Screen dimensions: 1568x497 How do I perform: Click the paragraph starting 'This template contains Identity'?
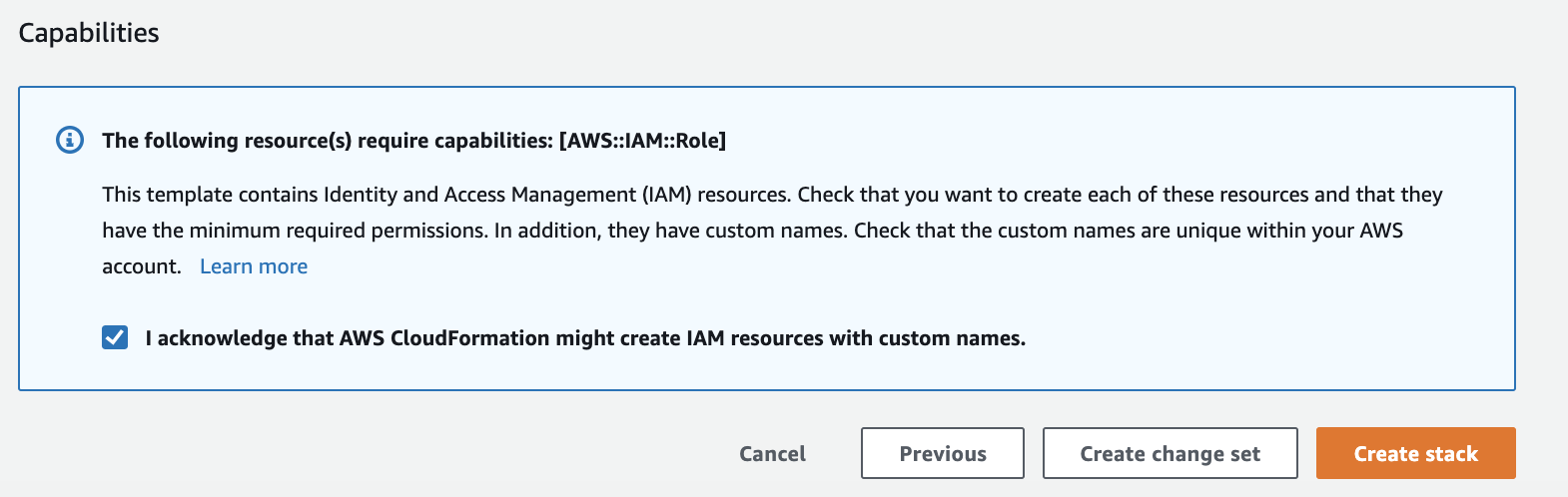click(772, 231)
